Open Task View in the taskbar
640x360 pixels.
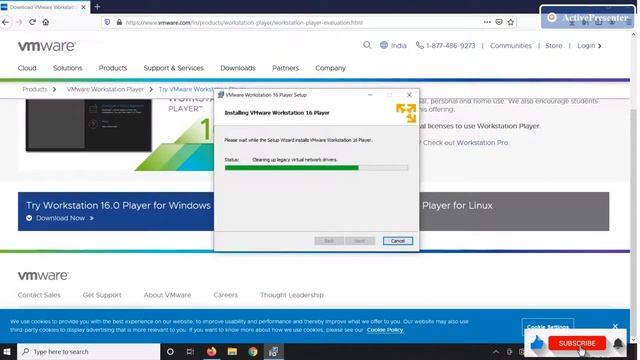pos(190,351)
